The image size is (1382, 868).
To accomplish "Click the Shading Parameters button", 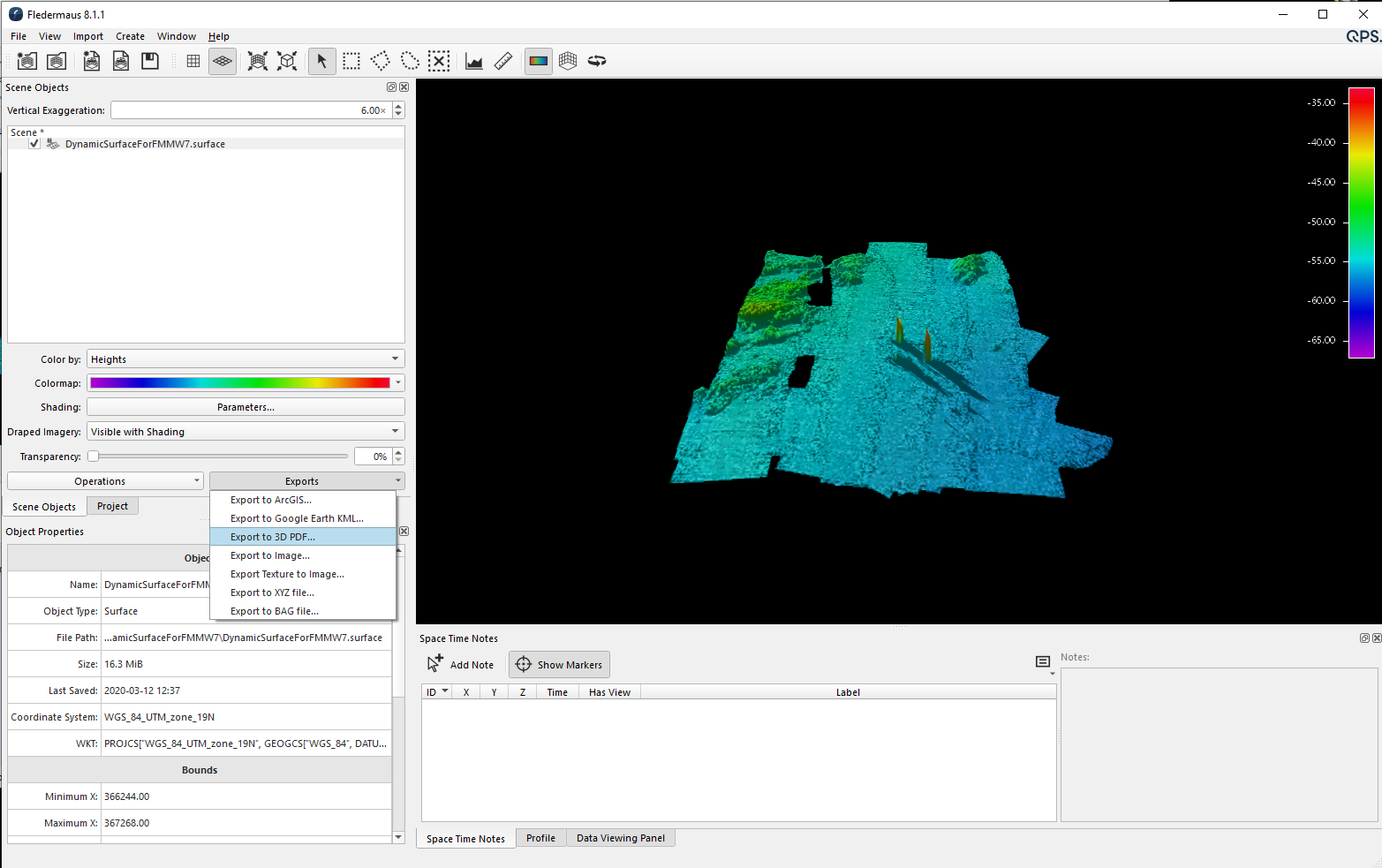I will pos(245,407).
